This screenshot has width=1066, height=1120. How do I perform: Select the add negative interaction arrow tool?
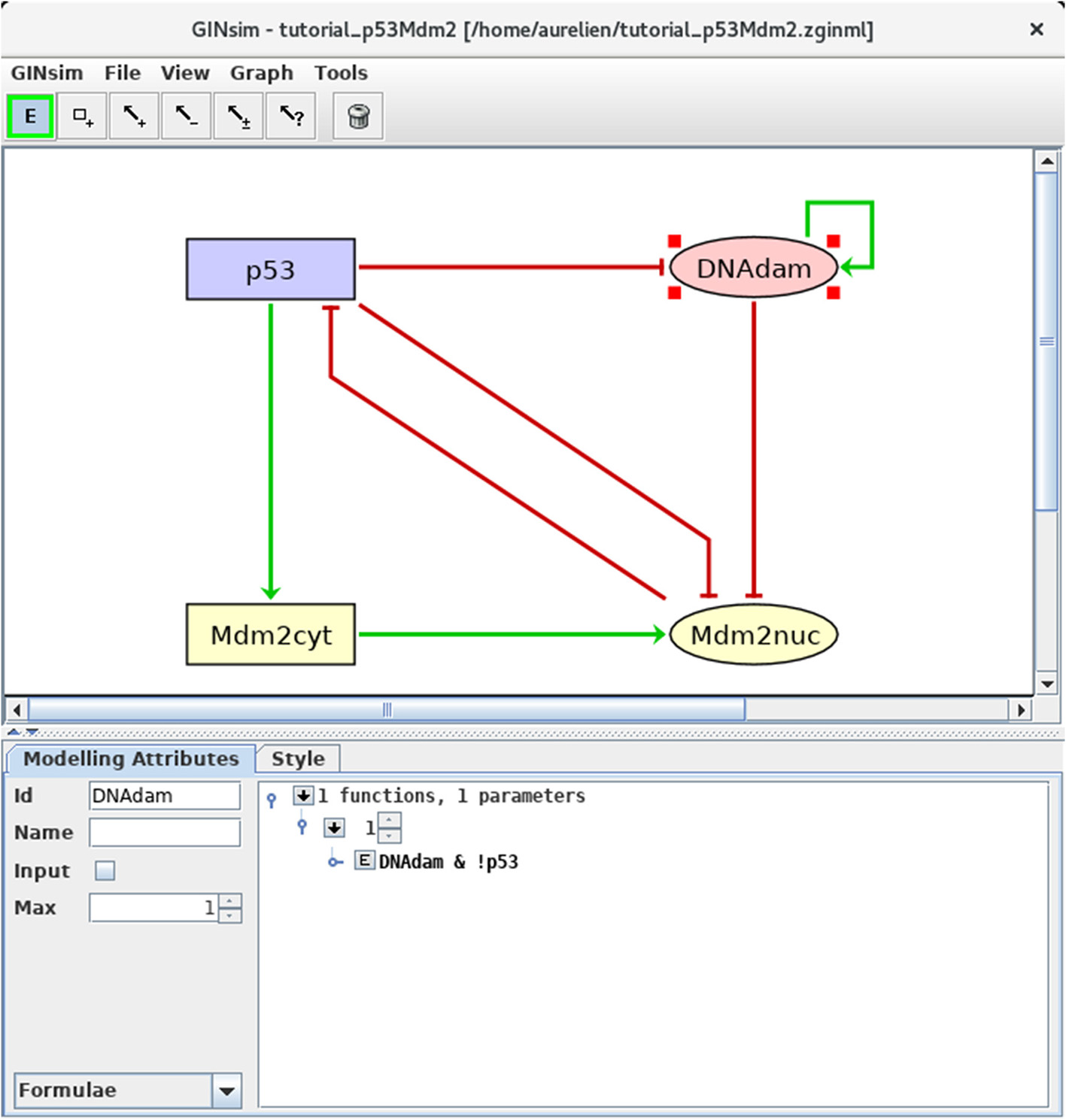pyautogui.click(x=186, y=117)
